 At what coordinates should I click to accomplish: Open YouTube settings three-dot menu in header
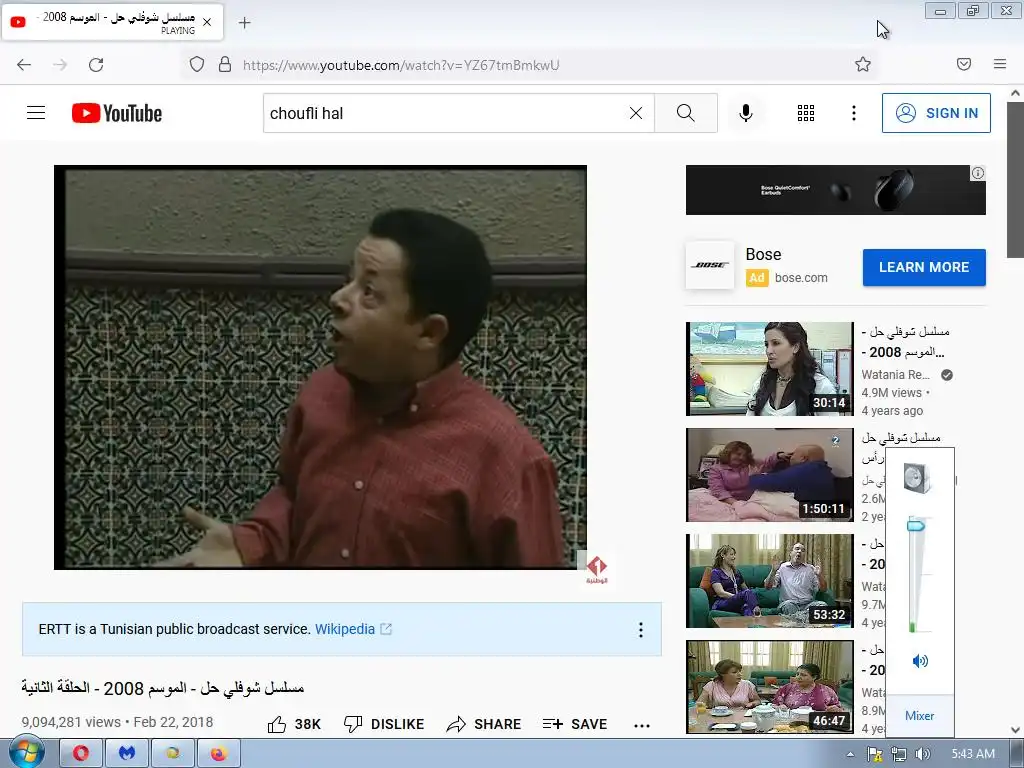coord(854,113)
